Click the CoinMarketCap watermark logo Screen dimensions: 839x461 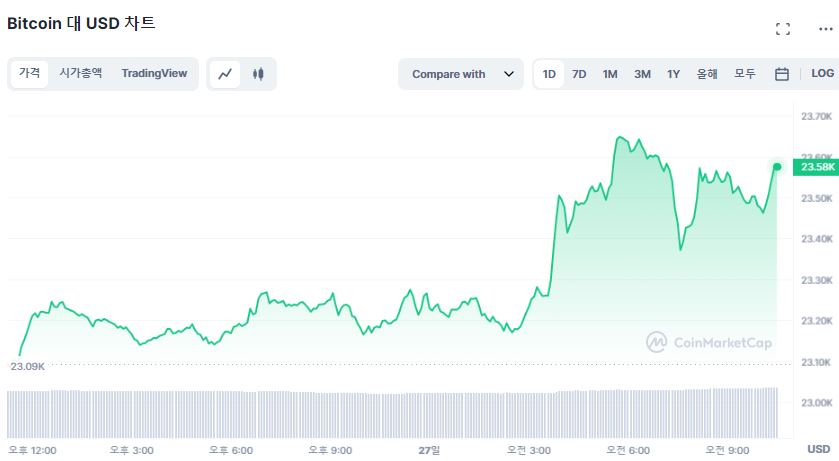pos(708,343)
